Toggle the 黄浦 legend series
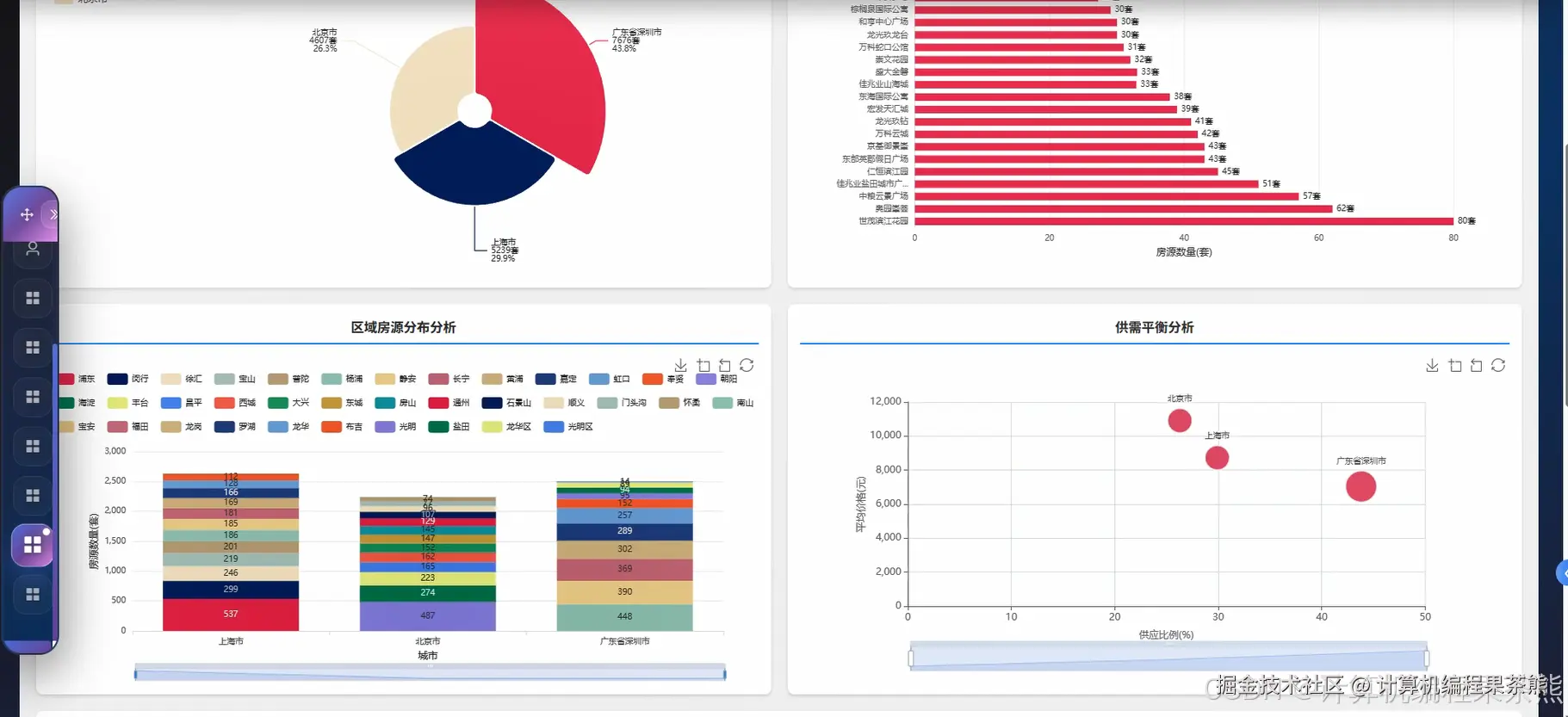The width and height of the screenshot is (1568, 717). pyautogui.click(x=503, y=379)
